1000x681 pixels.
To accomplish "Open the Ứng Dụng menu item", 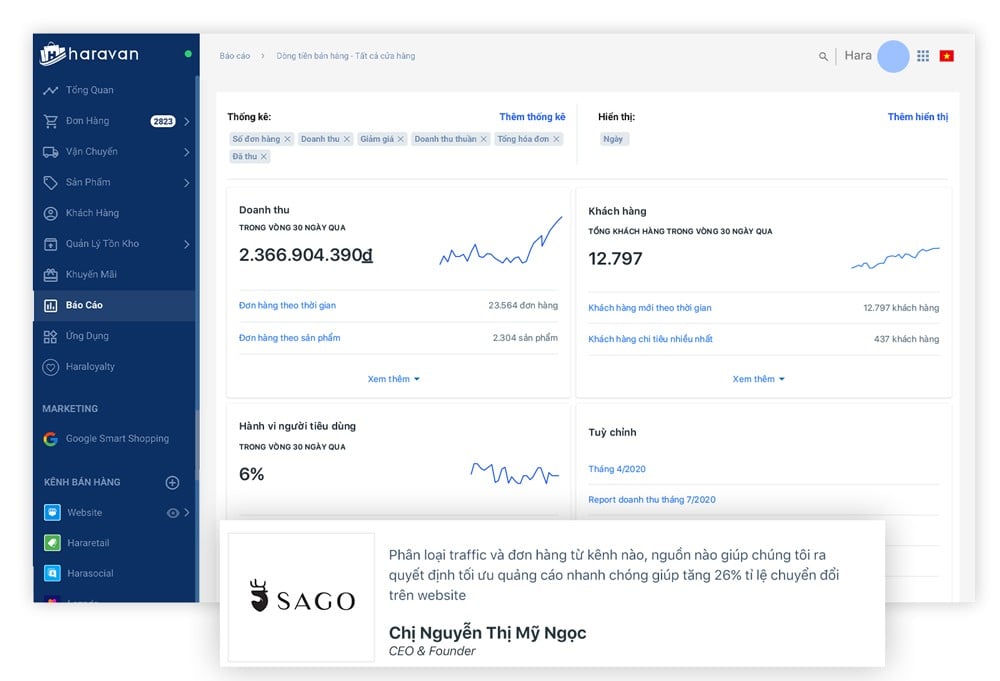I will pos(115,336).
